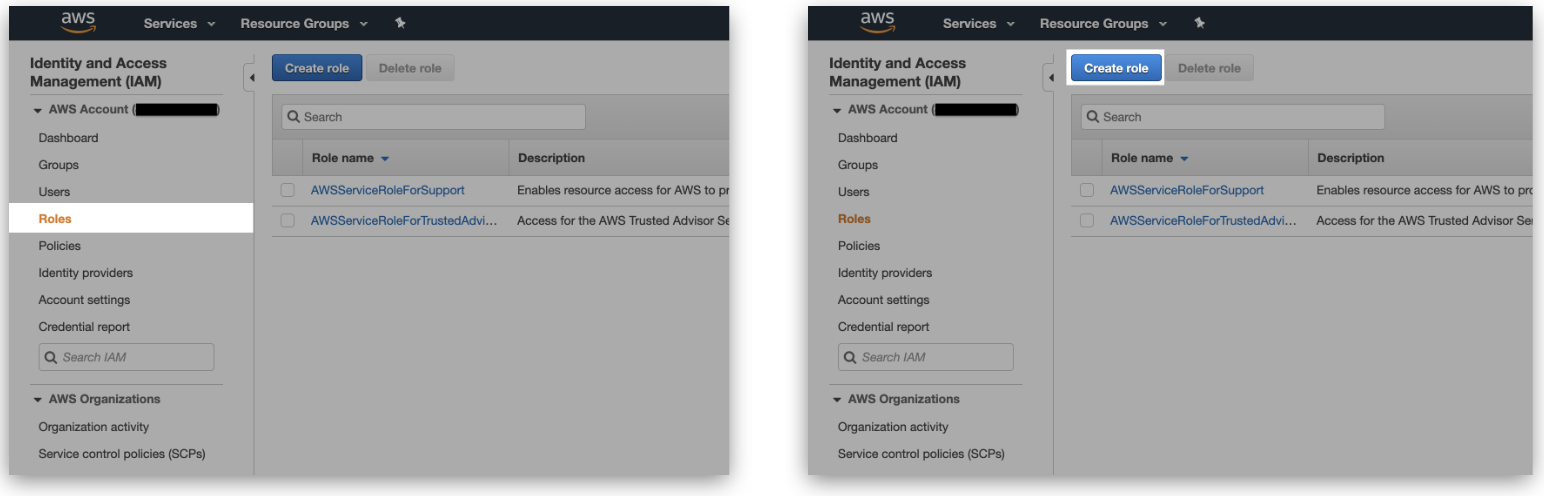This screenshot has height=496, width=1544.
Task: Collapse AWS Organizations section in the left screenshot
Action: click(38, 399)
